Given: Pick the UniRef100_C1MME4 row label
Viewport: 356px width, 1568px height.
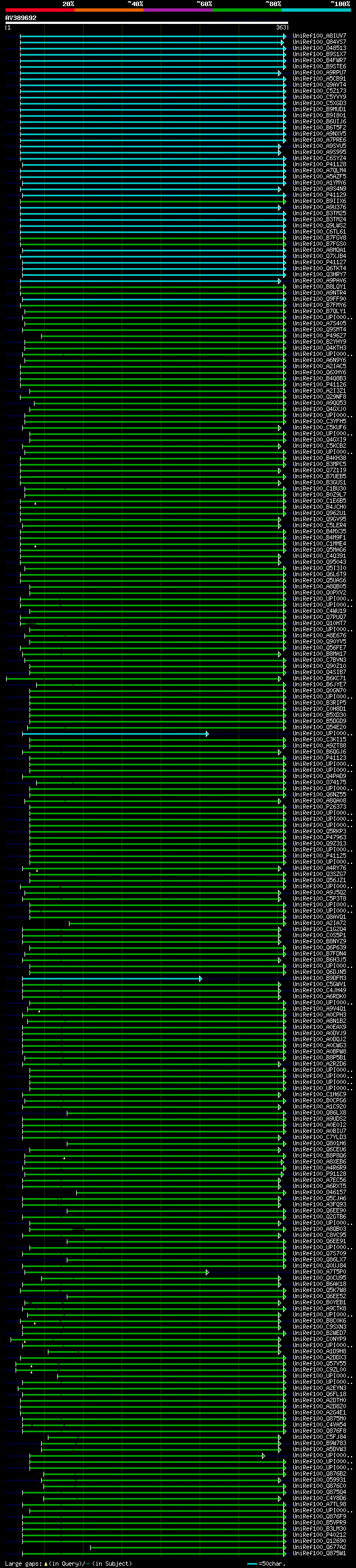Looking at the screenshot, I should [319, 543].
